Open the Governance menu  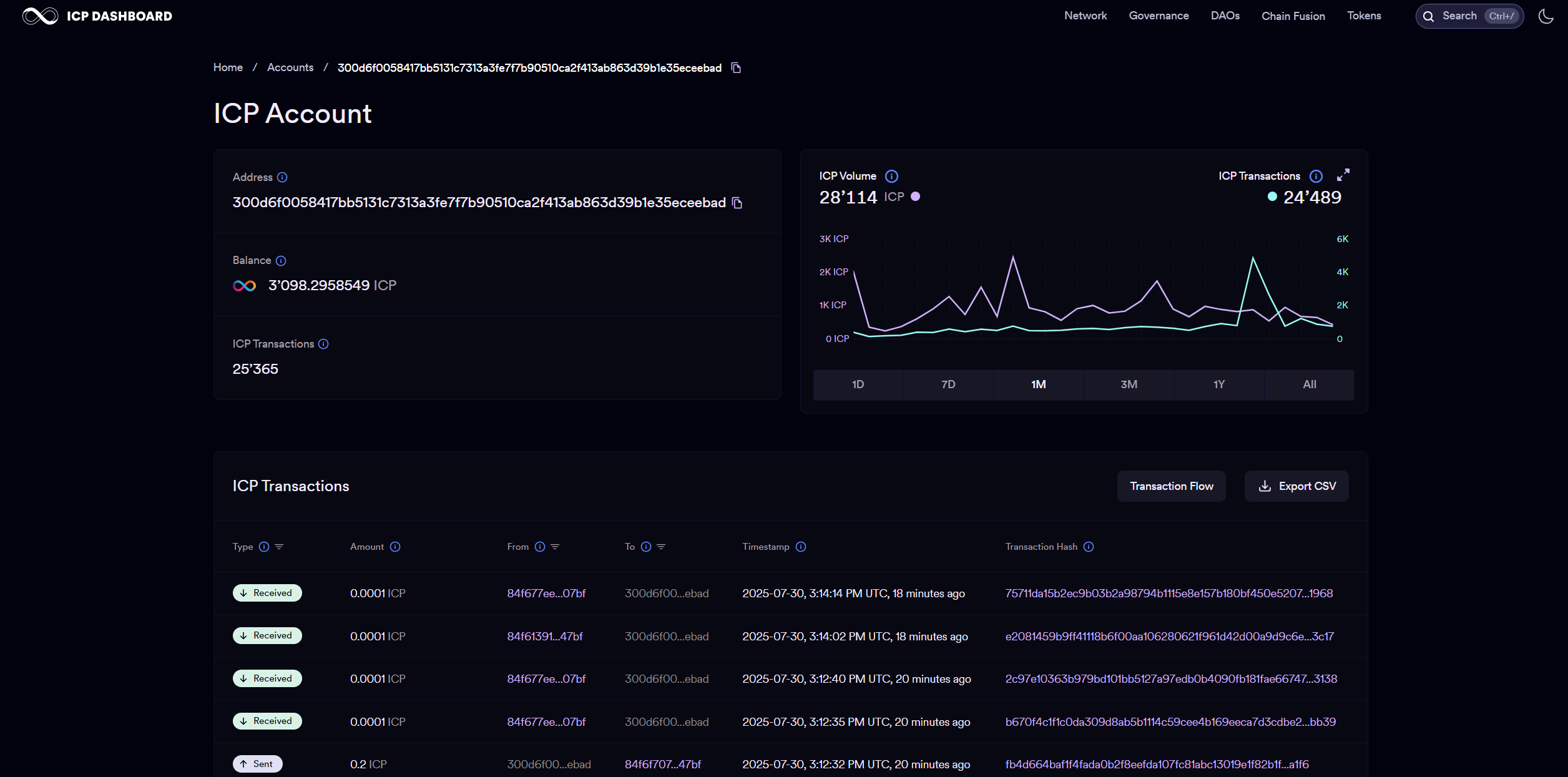(x=1159, y=16)
